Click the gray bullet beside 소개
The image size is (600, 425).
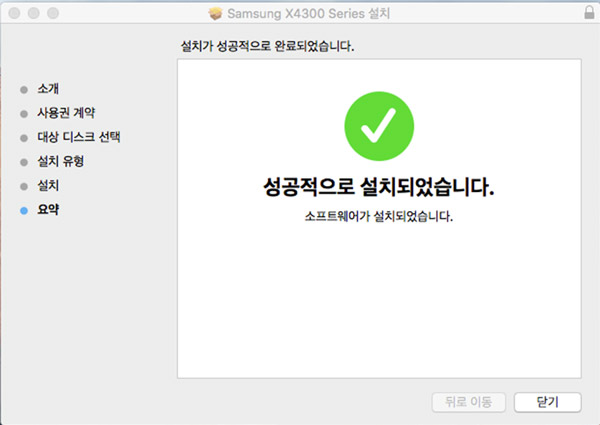(x=24, y=90)
